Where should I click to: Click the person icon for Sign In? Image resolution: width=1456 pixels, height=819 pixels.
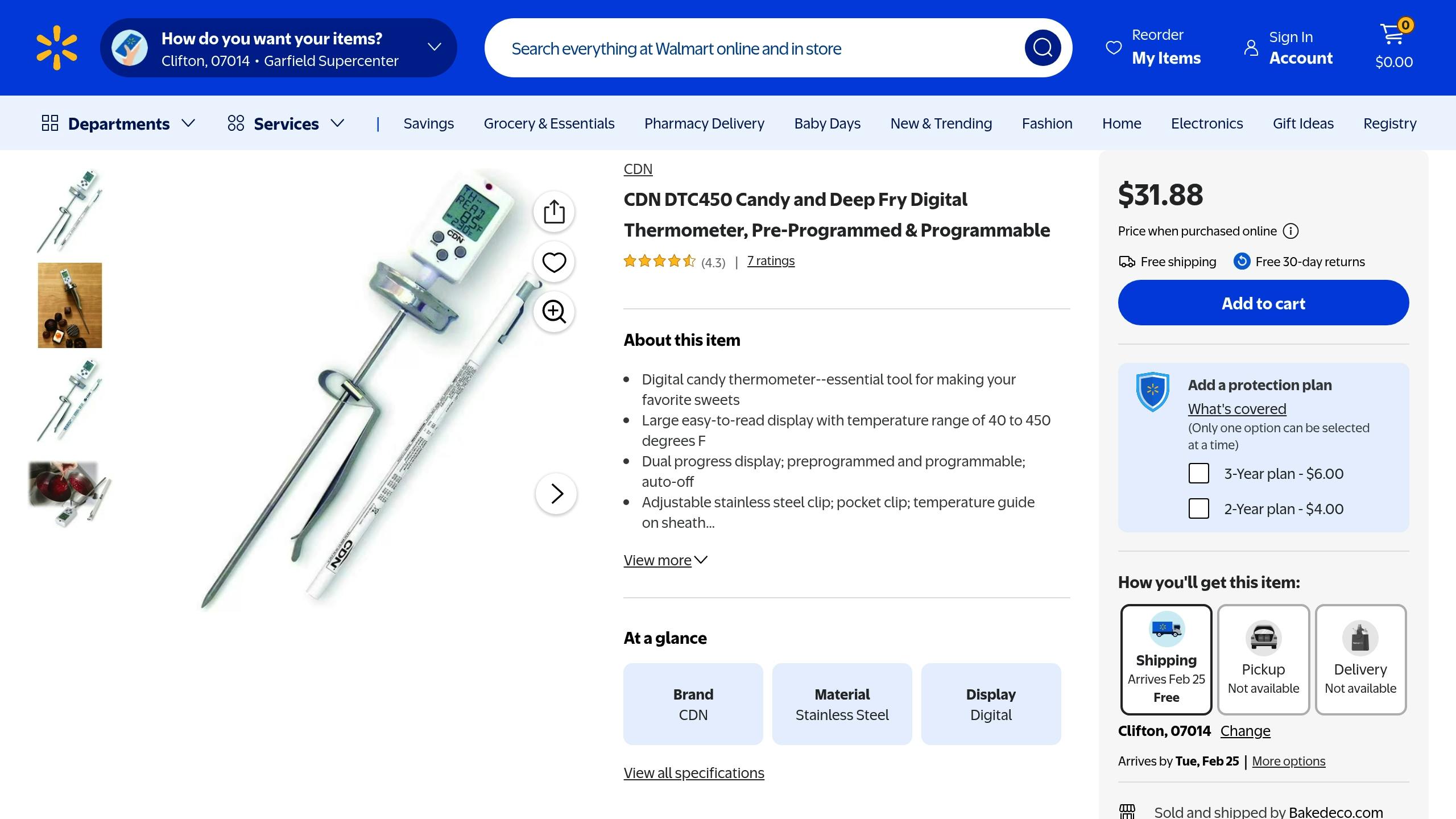[1251, 48]
